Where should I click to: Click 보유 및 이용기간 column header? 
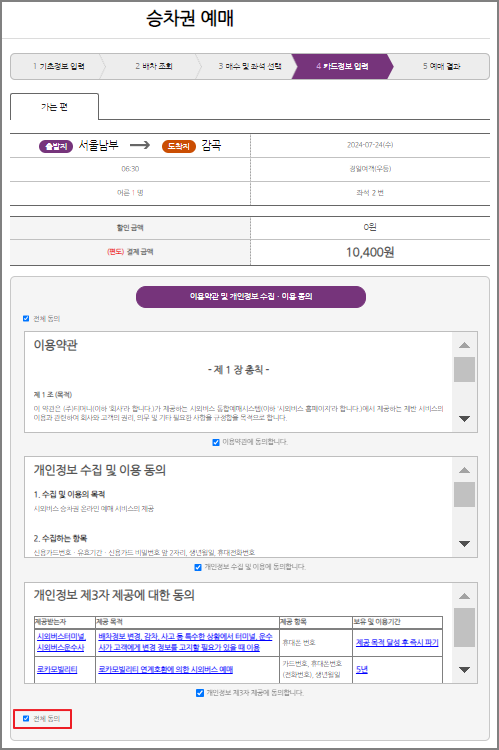(x=377, y=622)
